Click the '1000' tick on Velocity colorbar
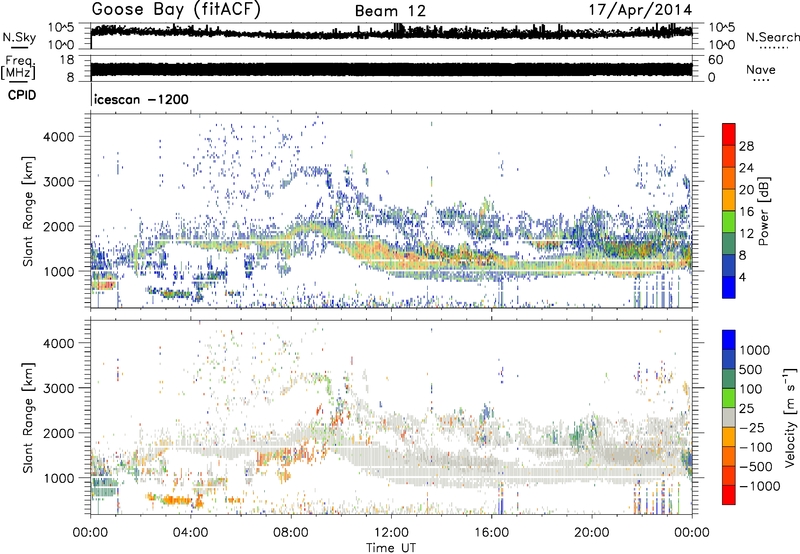800x554 pixels. click(x=755, y=350)
